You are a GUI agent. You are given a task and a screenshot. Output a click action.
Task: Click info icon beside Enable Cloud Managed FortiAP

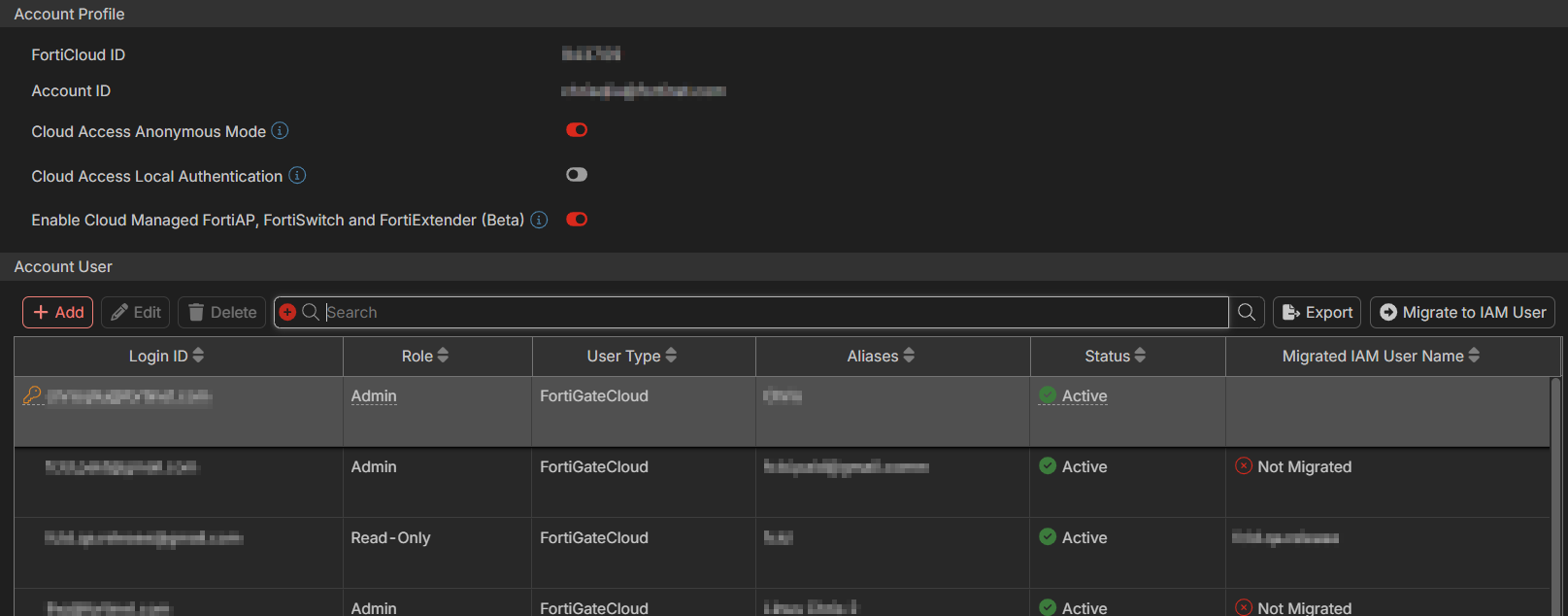[539, 220]
